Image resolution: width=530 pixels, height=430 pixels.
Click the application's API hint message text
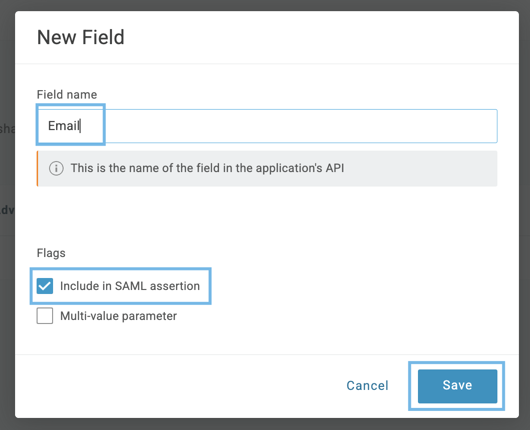207,168
